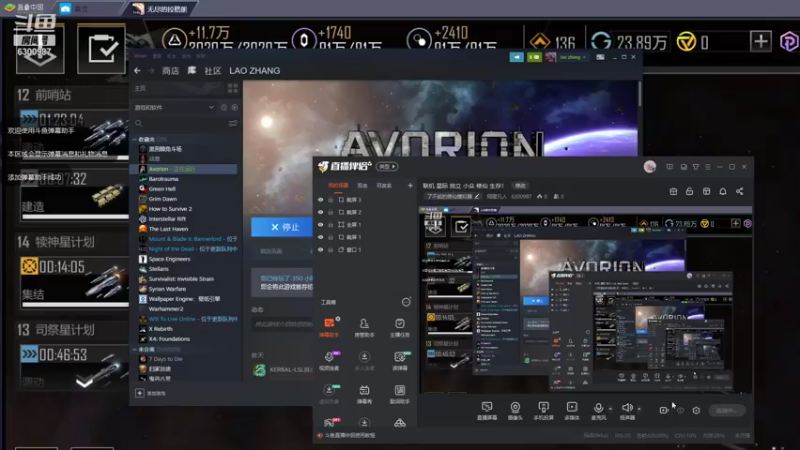Click the Steam library search magnifier
800x450 pixels.
[138, 123]
